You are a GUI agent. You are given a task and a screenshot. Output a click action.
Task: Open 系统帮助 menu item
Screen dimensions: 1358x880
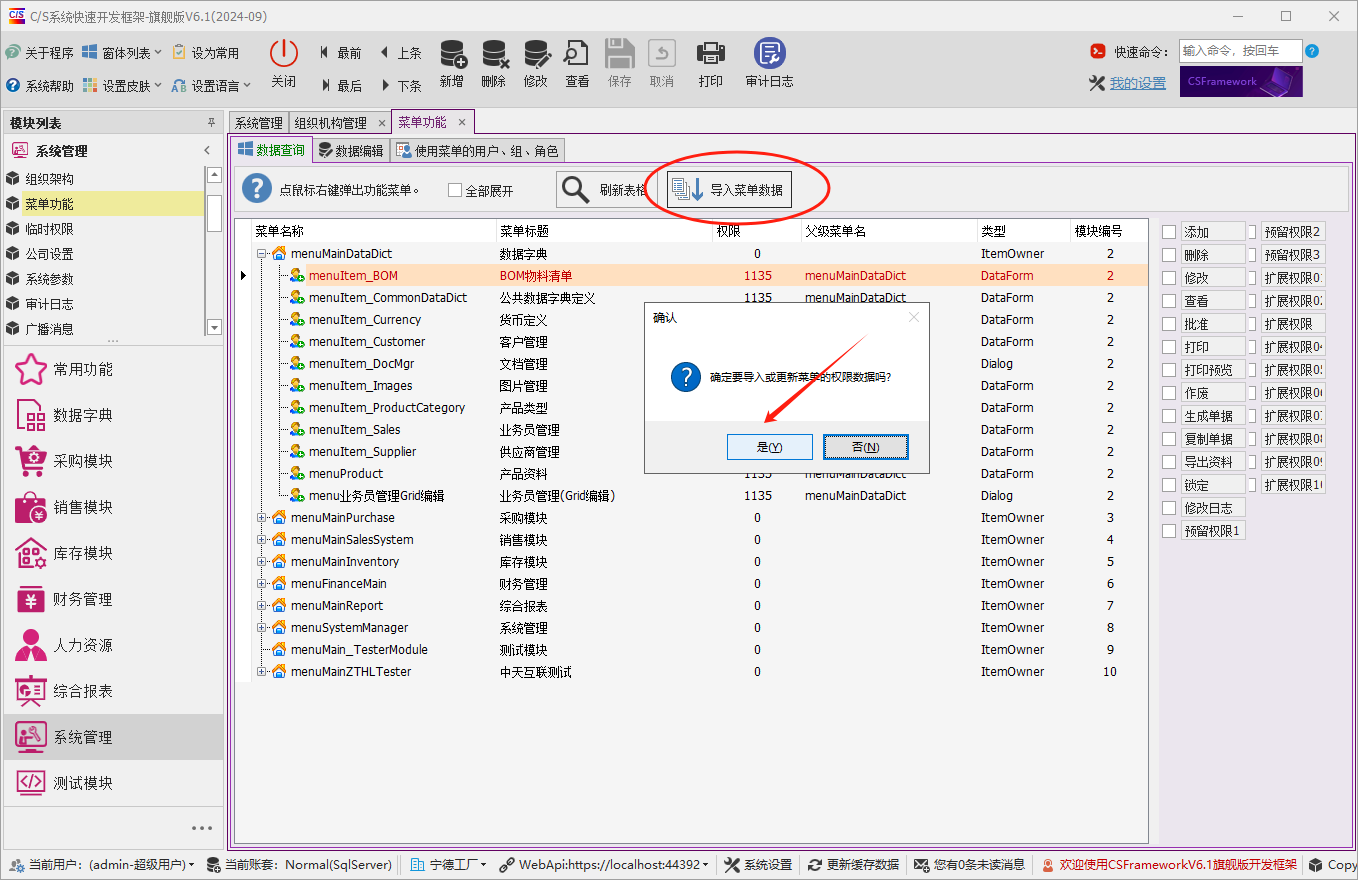tap(40, 86)
